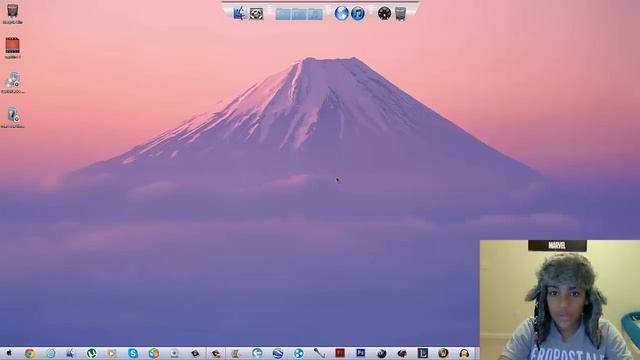640x360 pixels.
Task: Open the blue L icon in taskbar
Action: [x=422, y=353]
